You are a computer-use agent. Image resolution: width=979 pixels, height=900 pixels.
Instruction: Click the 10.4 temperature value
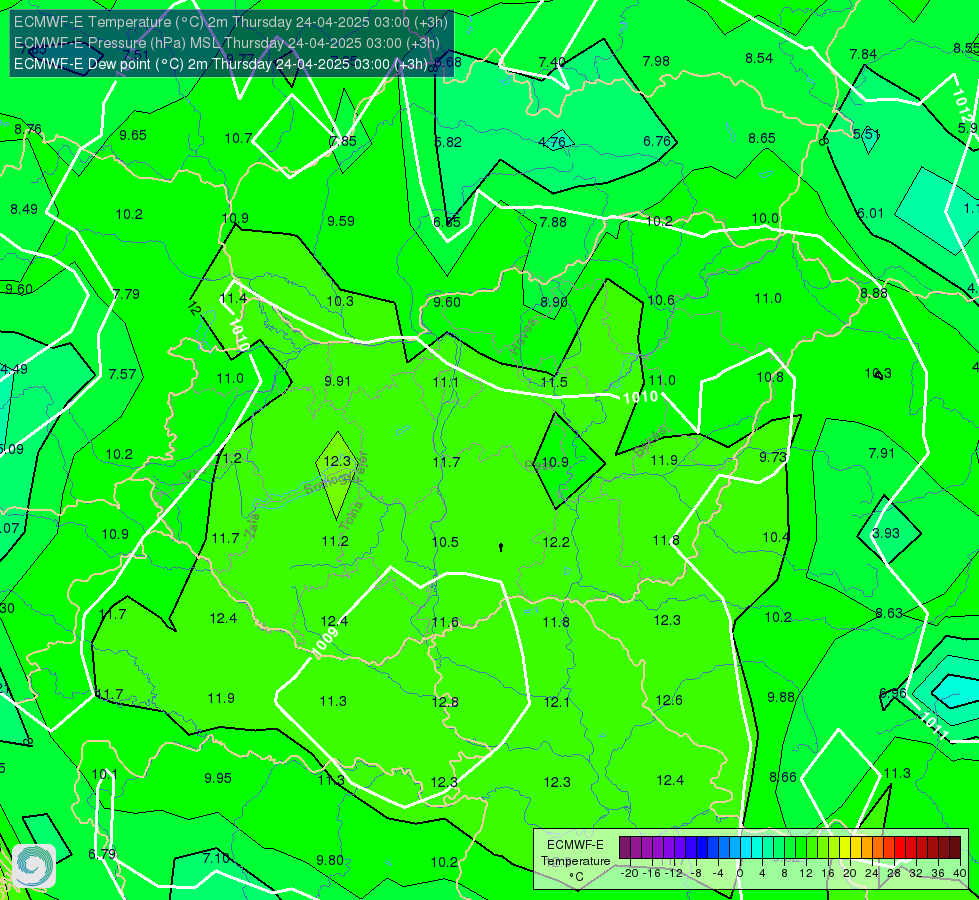coord(776,537)
